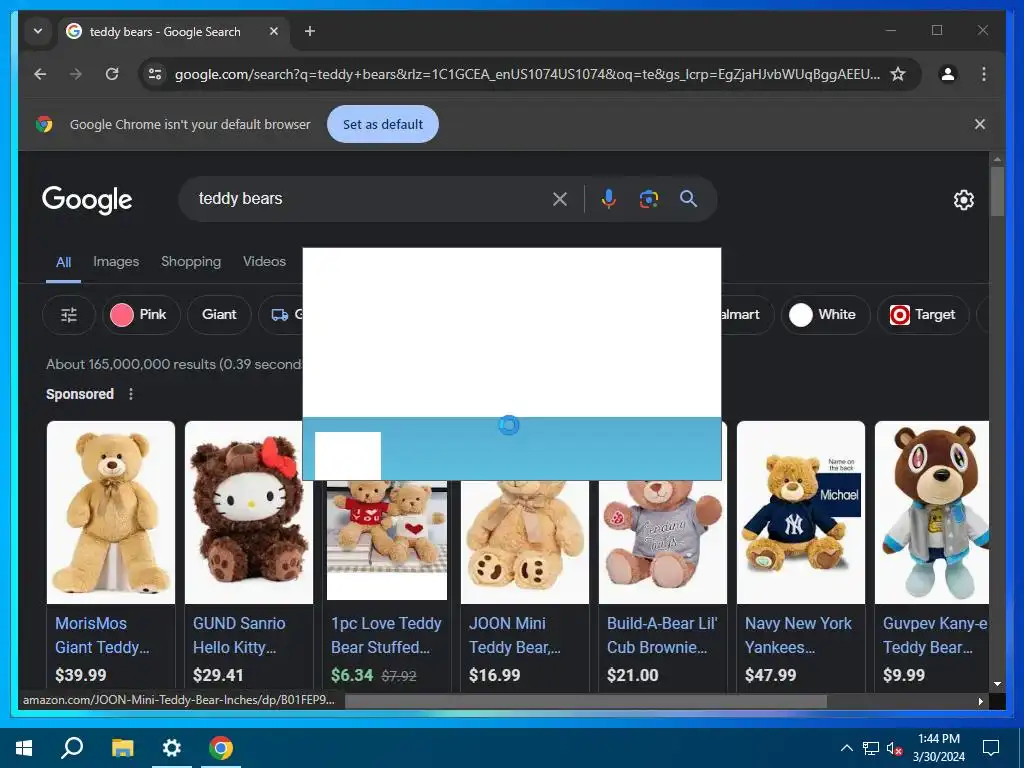Click Set as default button
This screenshot has height=768, width=1024.
coord(383,124)
